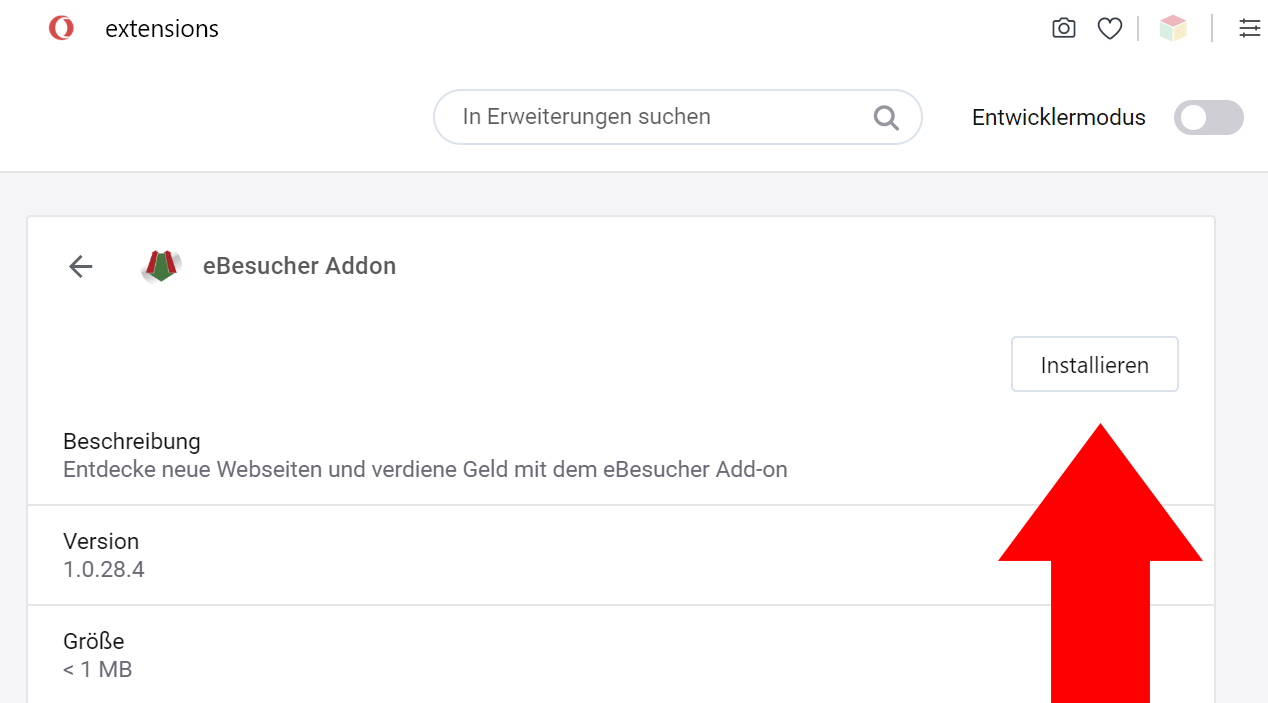Open bookmarks heart icon

pos(1109,29)
